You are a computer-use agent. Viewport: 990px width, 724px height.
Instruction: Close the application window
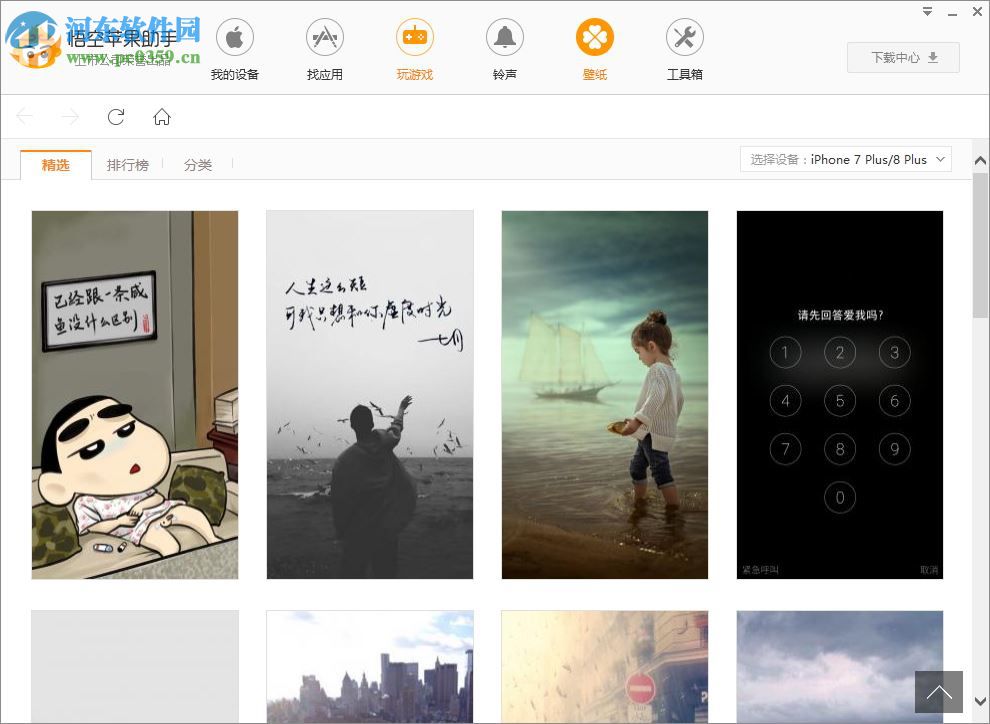977,11
